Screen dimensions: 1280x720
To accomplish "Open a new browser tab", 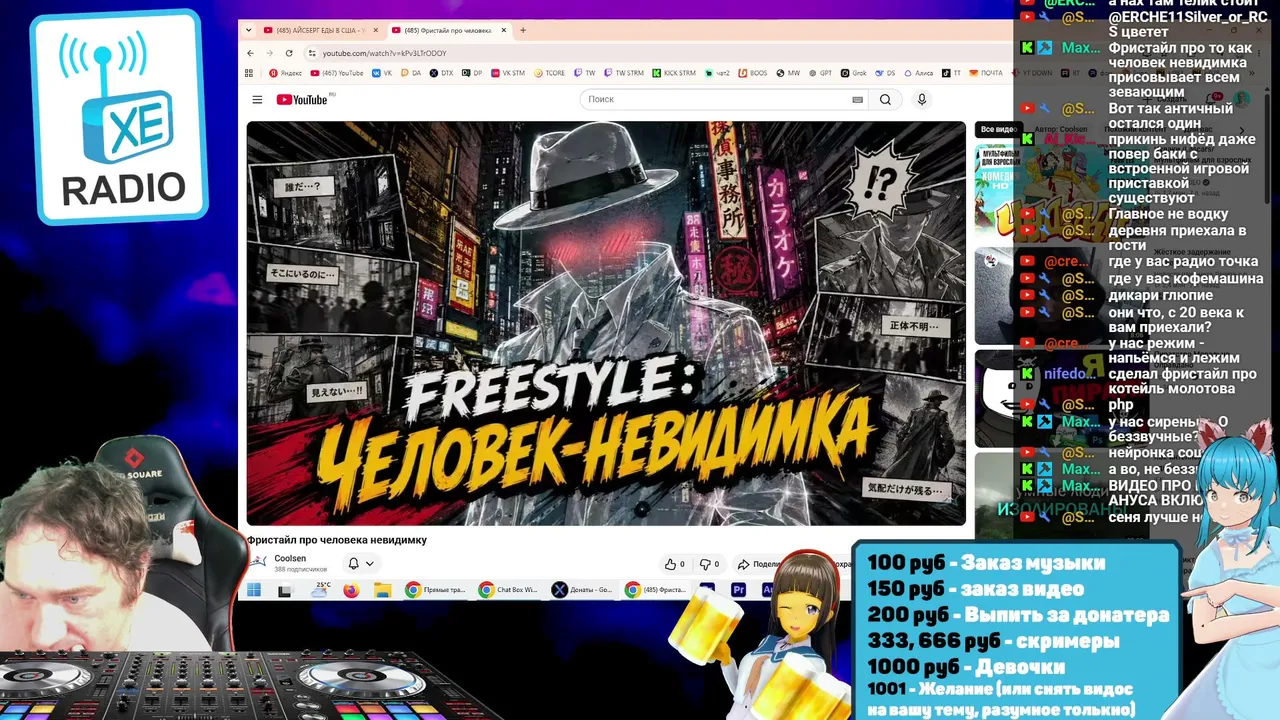I will coord(522,30).
